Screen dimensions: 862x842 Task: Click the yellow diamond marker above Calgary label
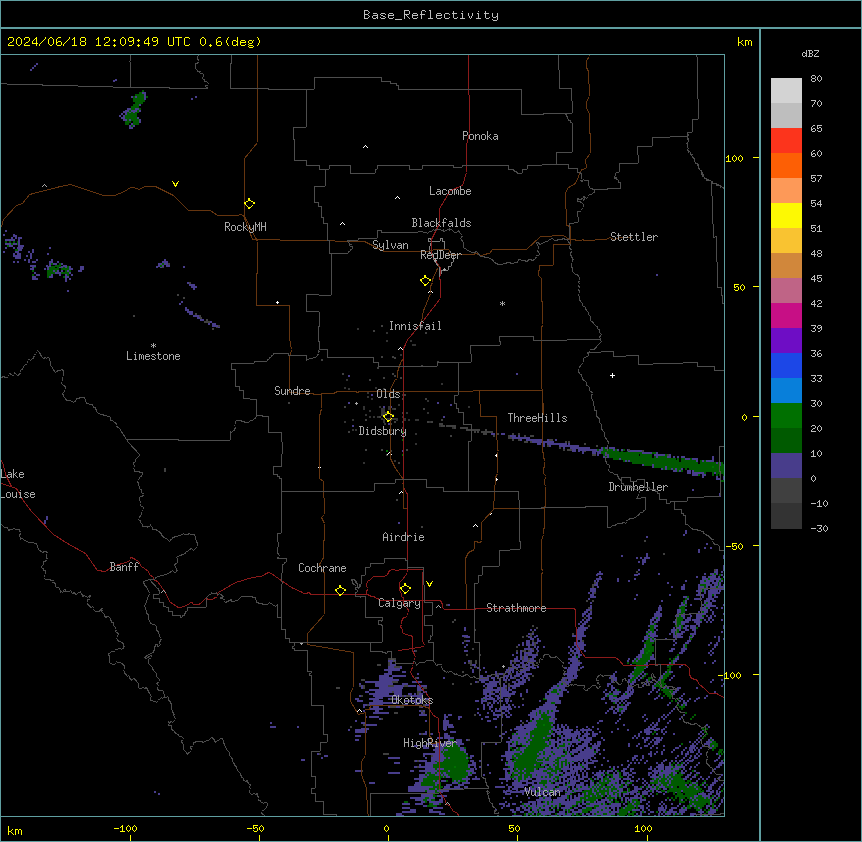tap(405, 589)
